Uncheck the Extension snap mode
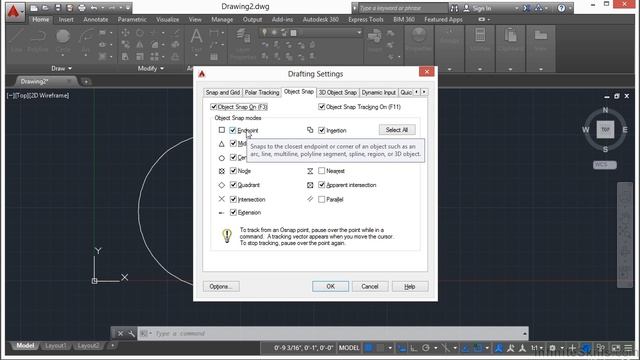The image size is (640, 360). 233,212
